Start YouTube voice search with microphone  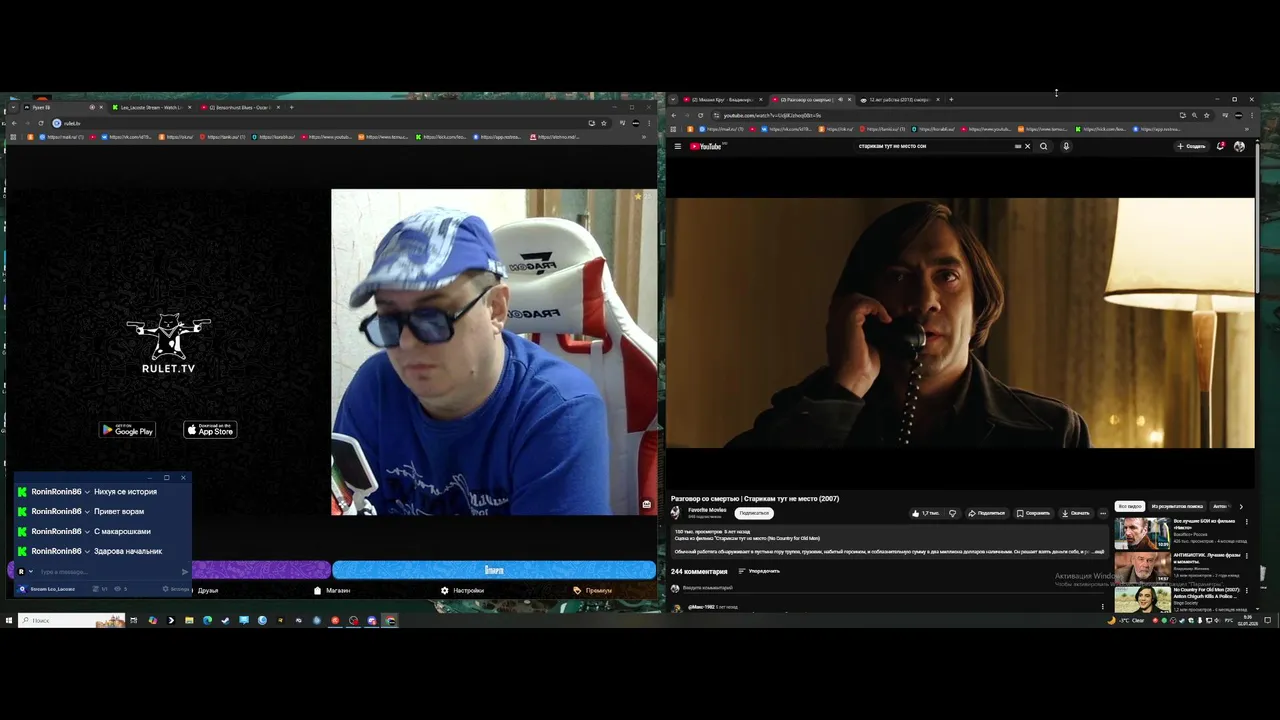coord(1066,146)
